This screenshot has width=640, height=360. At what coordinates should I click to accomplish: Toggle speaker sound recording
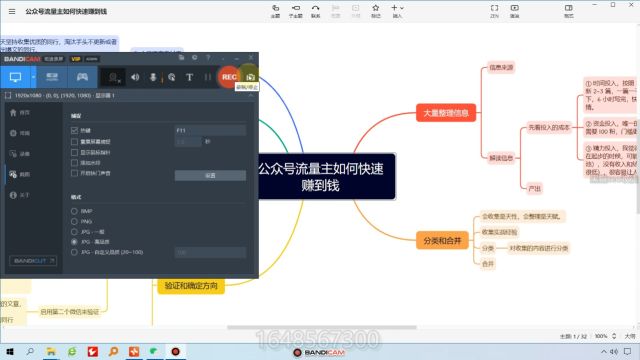[135, 77]
